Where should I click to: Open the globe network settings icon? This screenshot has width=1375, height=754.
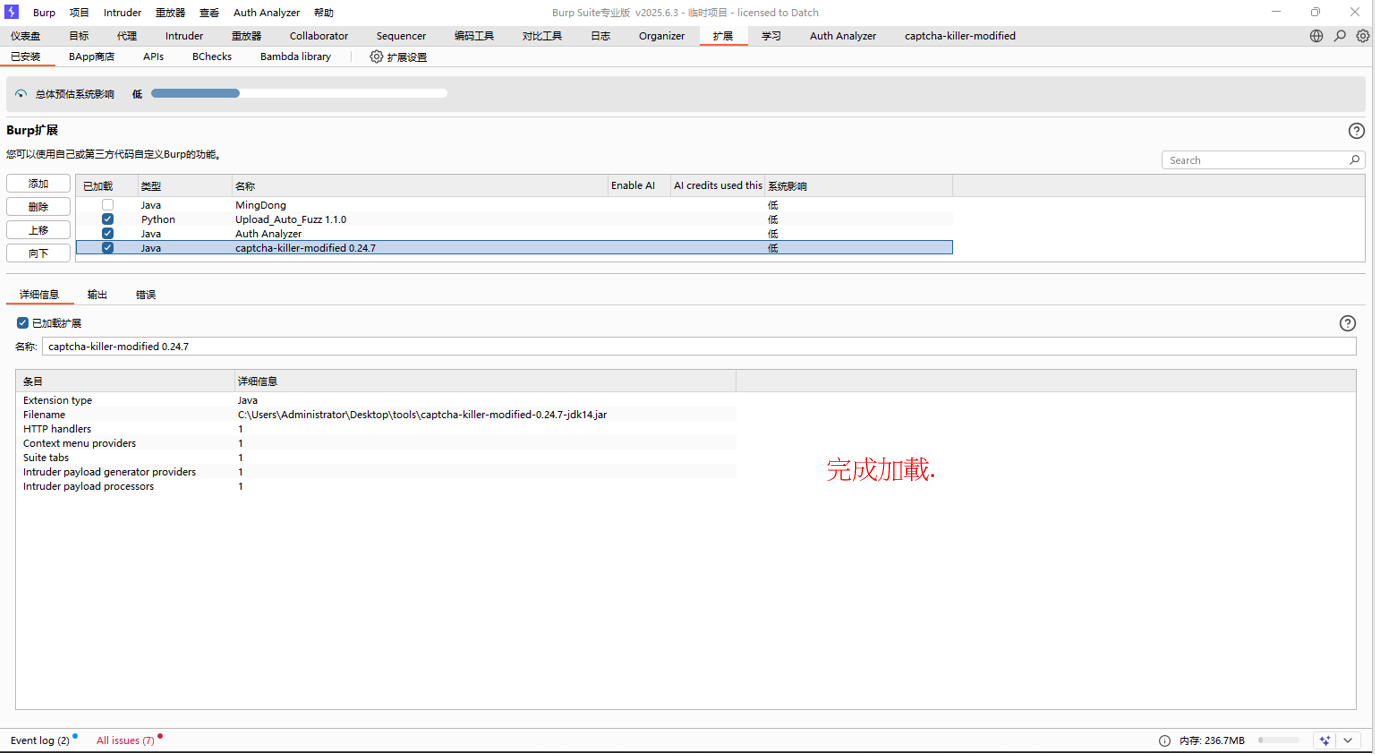click(x=1316, y=36)
